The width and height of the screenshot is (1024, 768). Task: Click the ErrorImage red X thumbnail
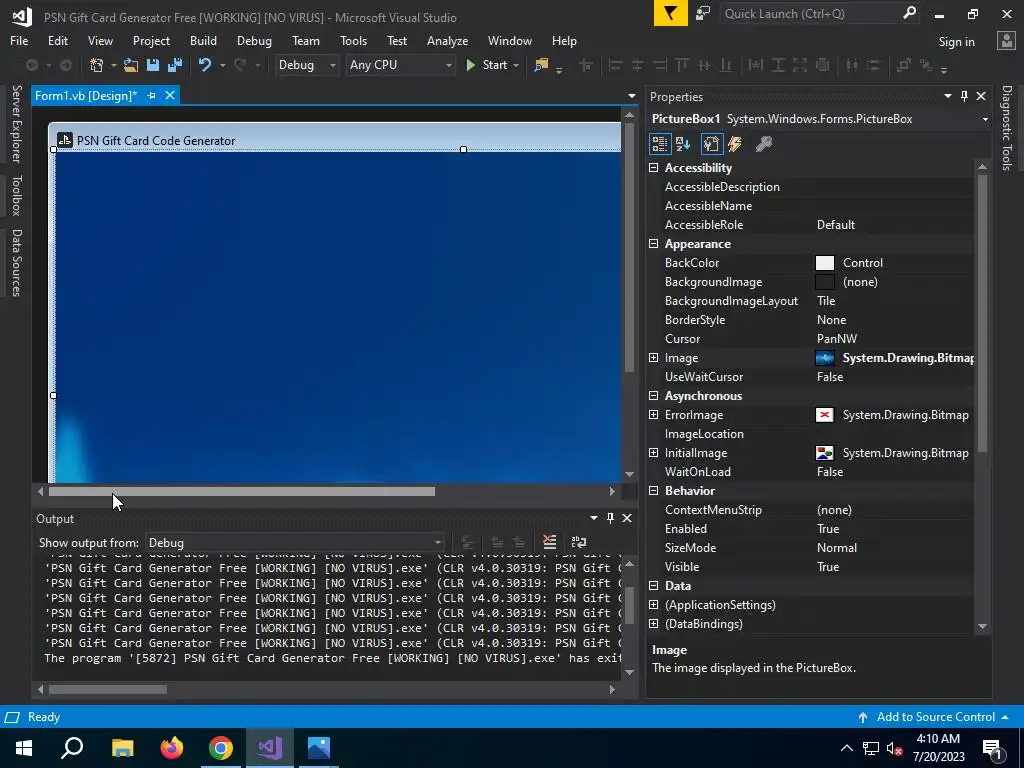click(x=825, y=415)
